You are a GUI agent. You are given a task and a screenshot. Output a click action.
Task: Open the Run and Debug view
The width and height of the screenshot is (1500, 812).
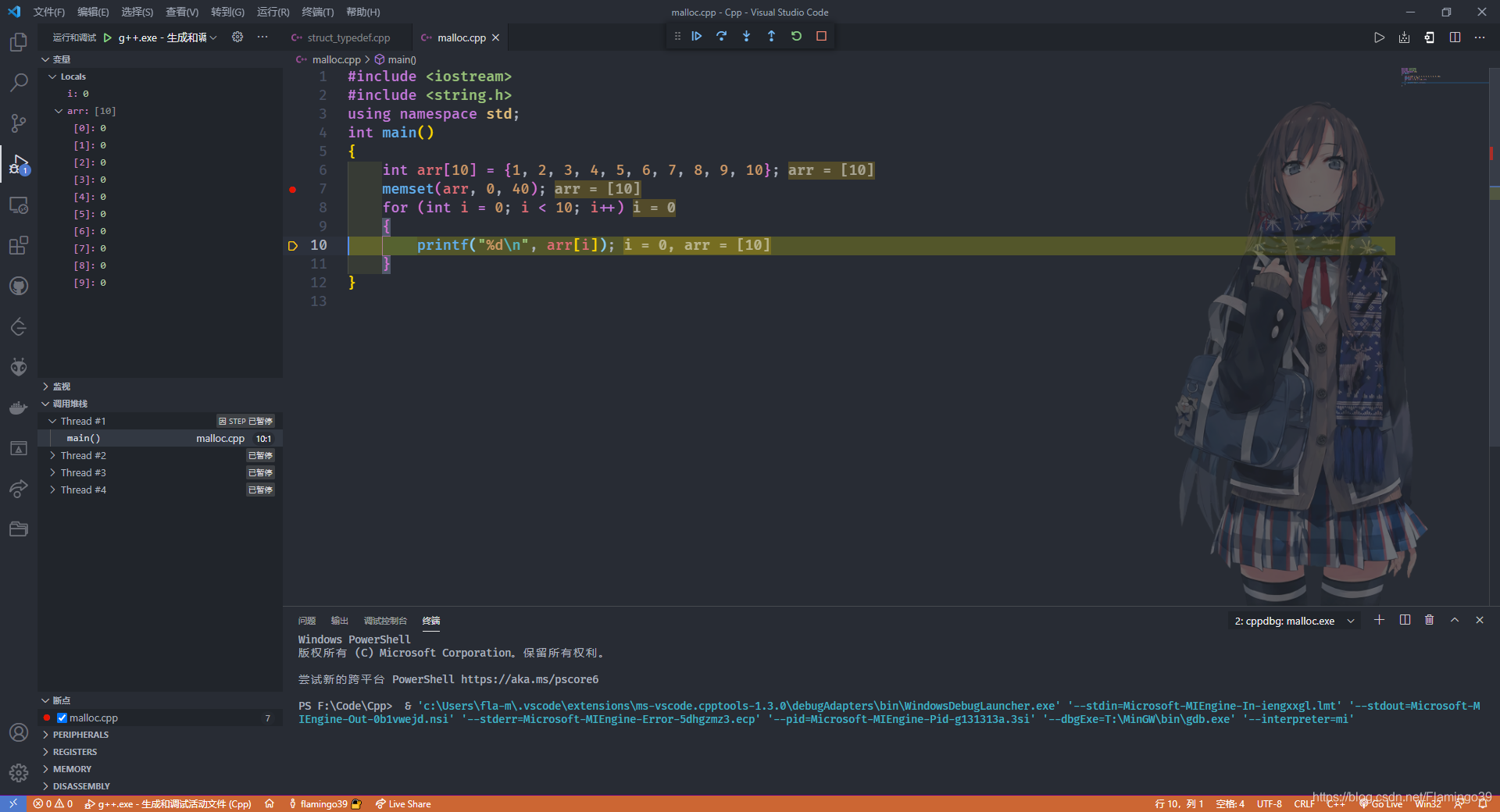[19, 164]
